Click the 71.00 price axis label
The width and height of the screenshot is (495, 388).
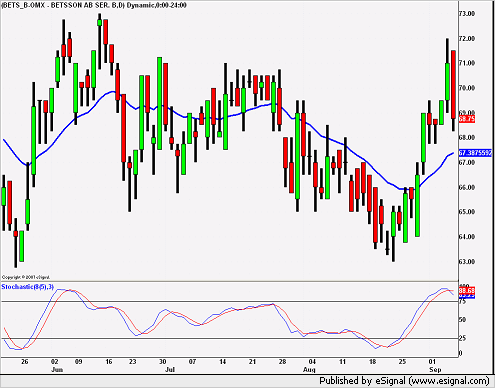(467, 63)
